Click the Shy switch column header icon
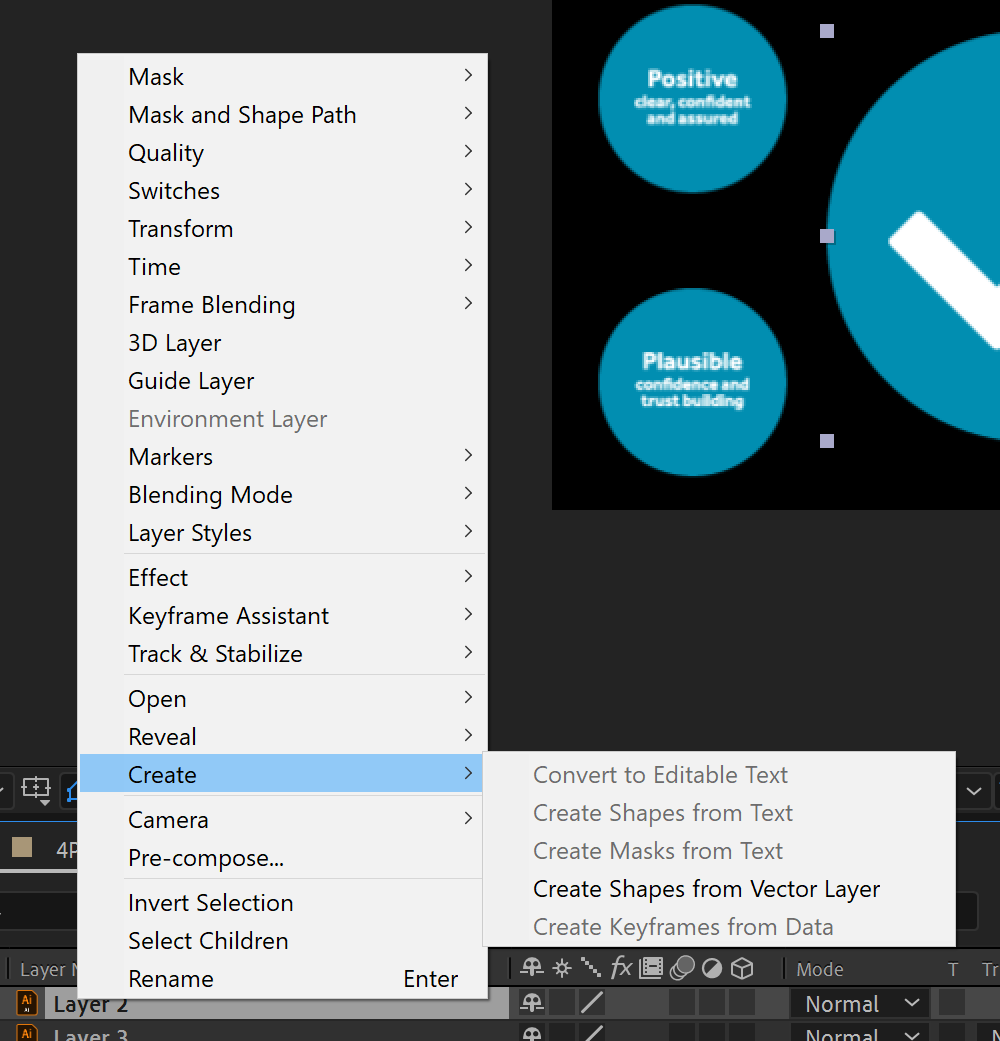Screen dimensions: 1000x1041 point(532,968)
